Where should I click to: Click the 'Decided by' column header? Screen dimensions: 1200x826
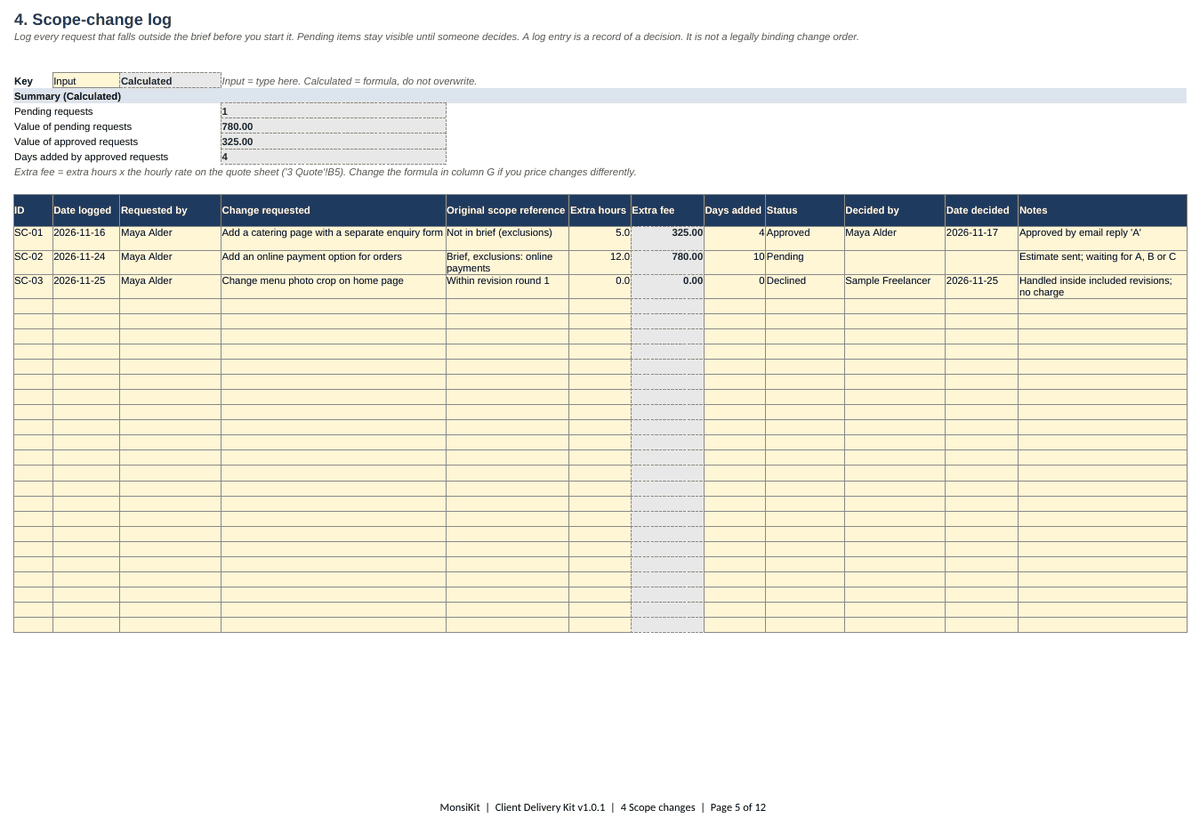(894, 210)
